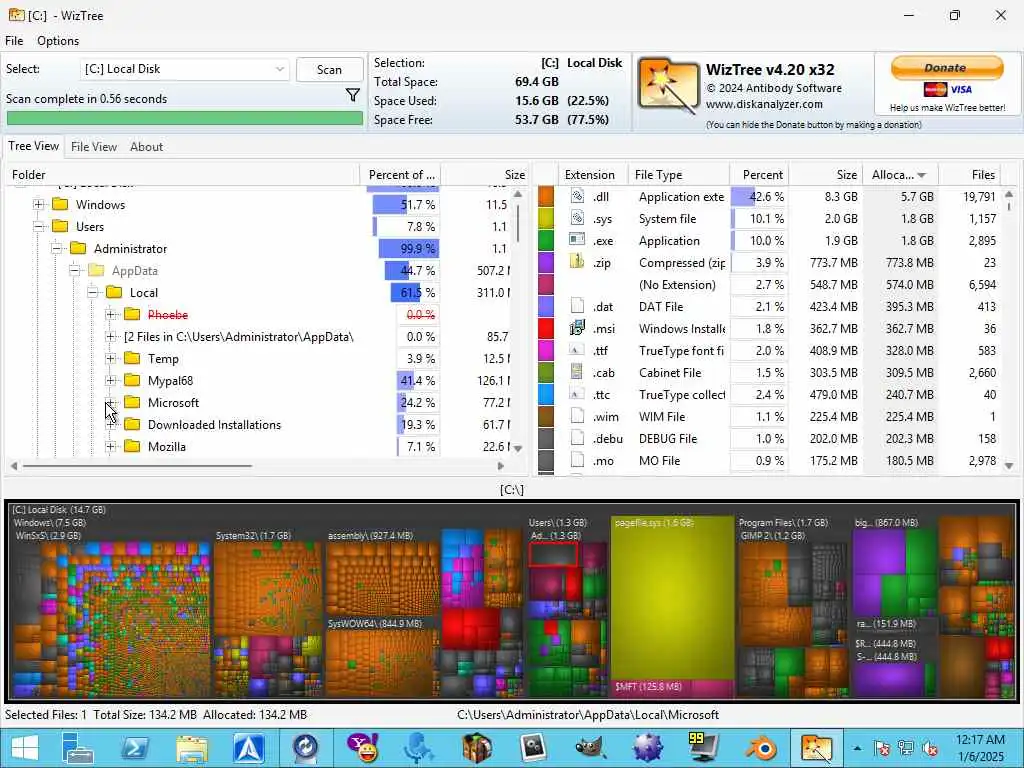This screenshot has height=768, width=1024.
Task: Open the network tray icon
Action: (x=906, y=748)
